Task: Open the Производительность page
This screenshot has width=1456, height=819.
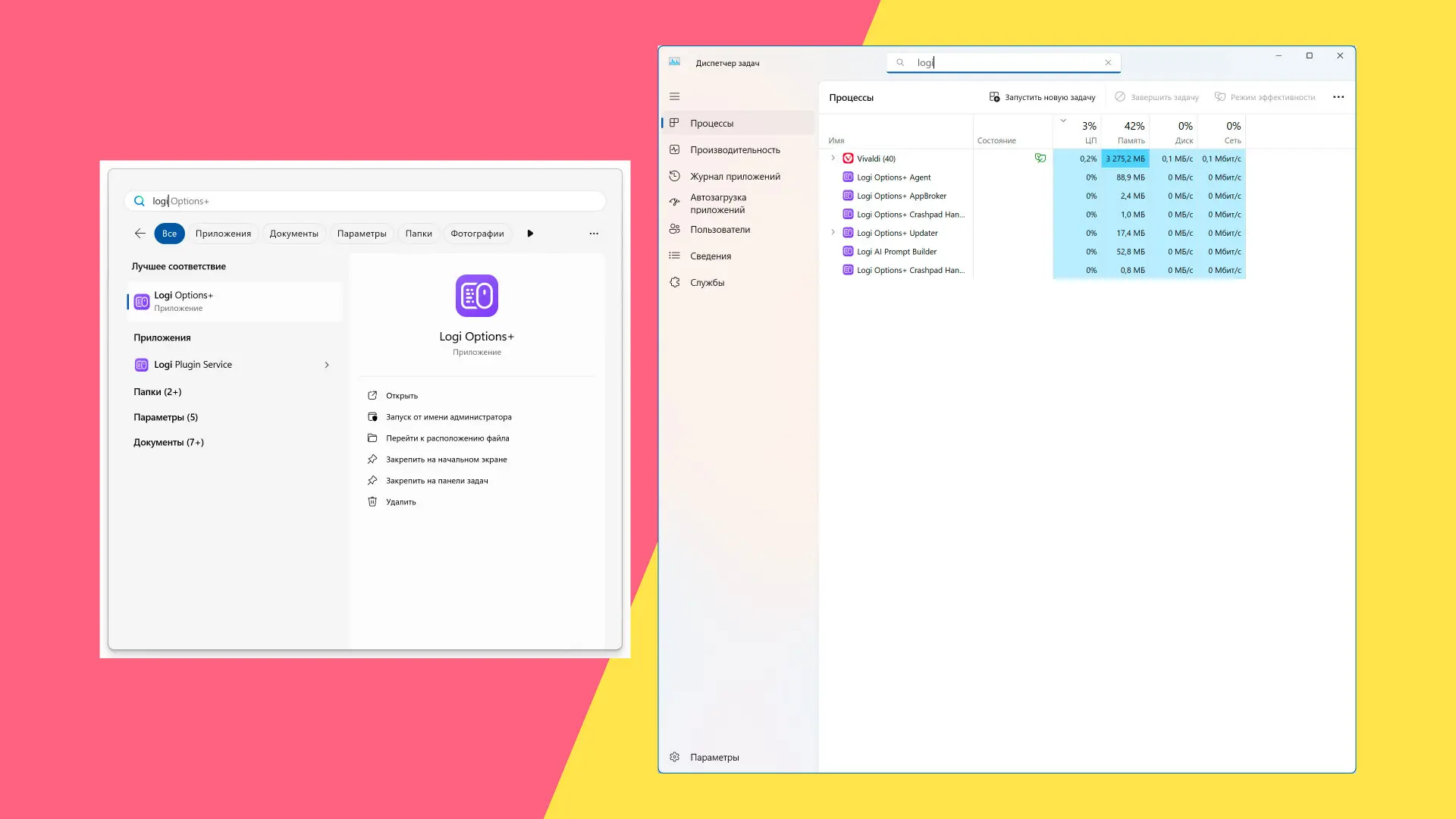Action: click(x=739, y=149)
